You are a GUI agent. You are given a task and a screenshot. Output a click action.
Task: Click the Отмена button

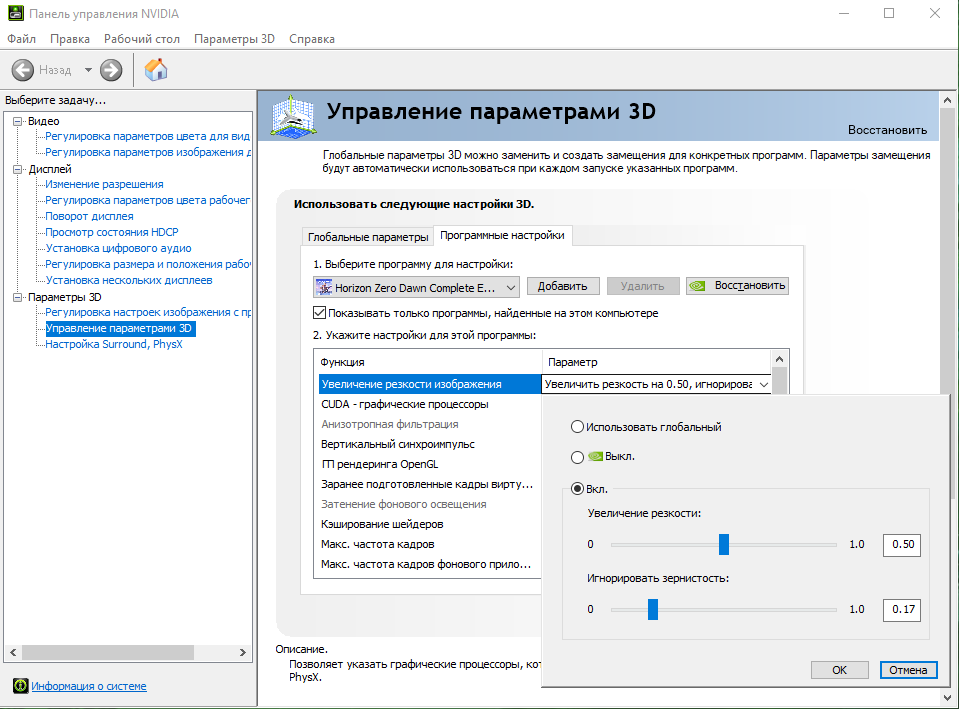tap(908, 670)
